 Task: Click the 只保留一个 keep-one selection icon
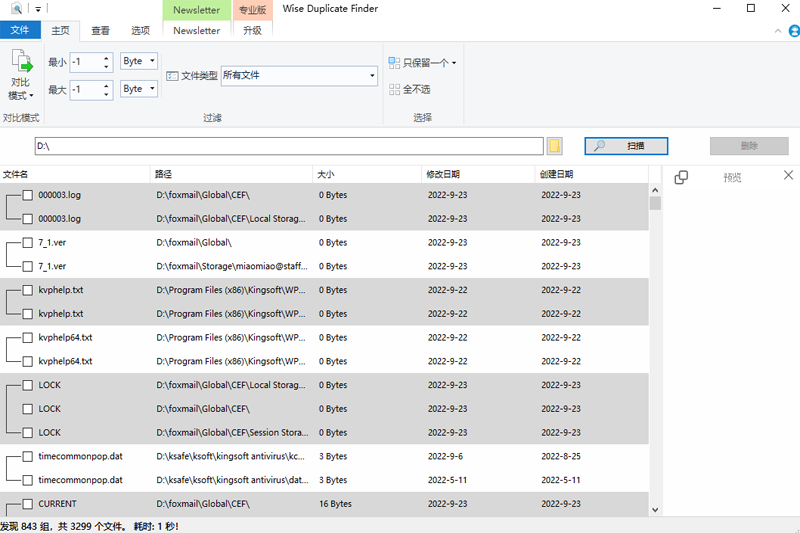394,63
